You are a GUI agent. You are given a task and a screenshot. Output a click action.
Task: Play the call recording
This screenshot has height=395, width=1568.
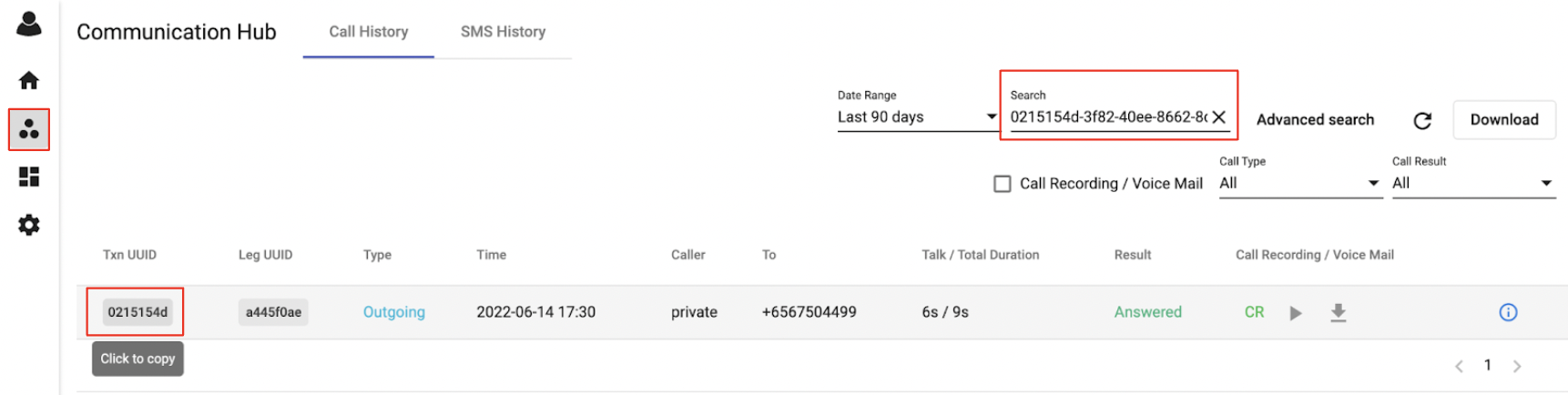[1296, 313]
